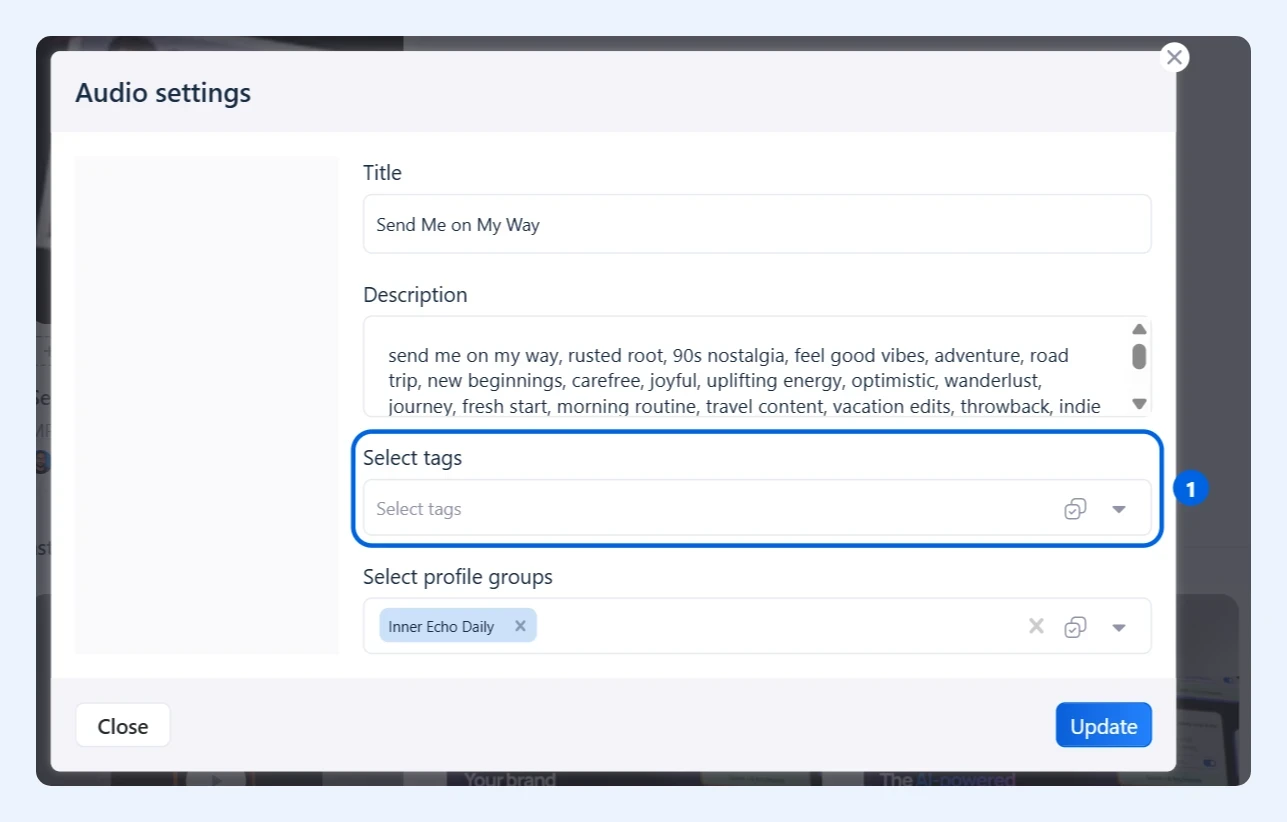The width and height of the screenshot is (1287, 822).
Task: Click the Inner Echo Daily chip
Action: [441, 627]
